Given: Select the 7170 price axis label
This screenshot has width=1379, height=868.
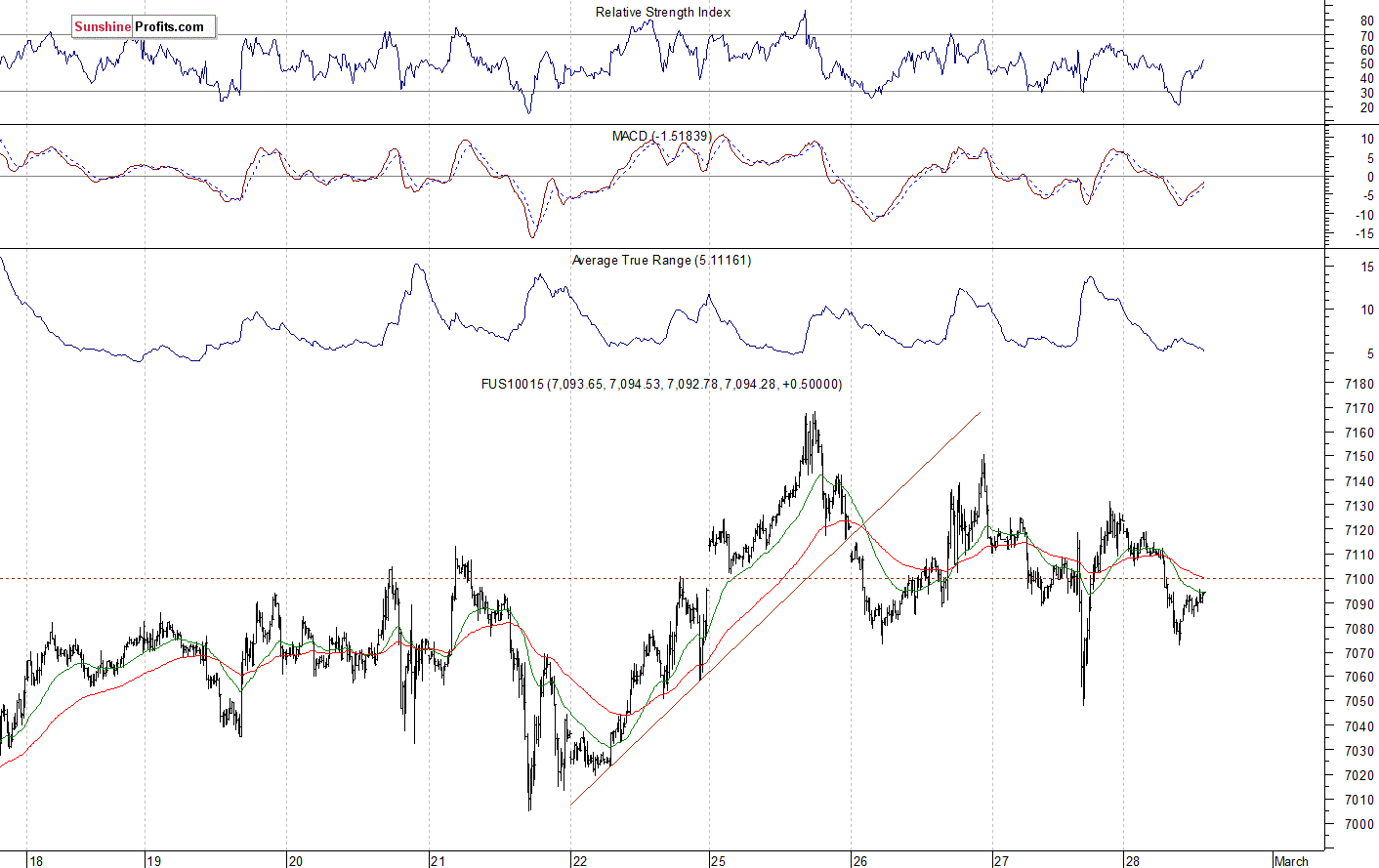Looking at the screenshot, I should click(1358, 408).
